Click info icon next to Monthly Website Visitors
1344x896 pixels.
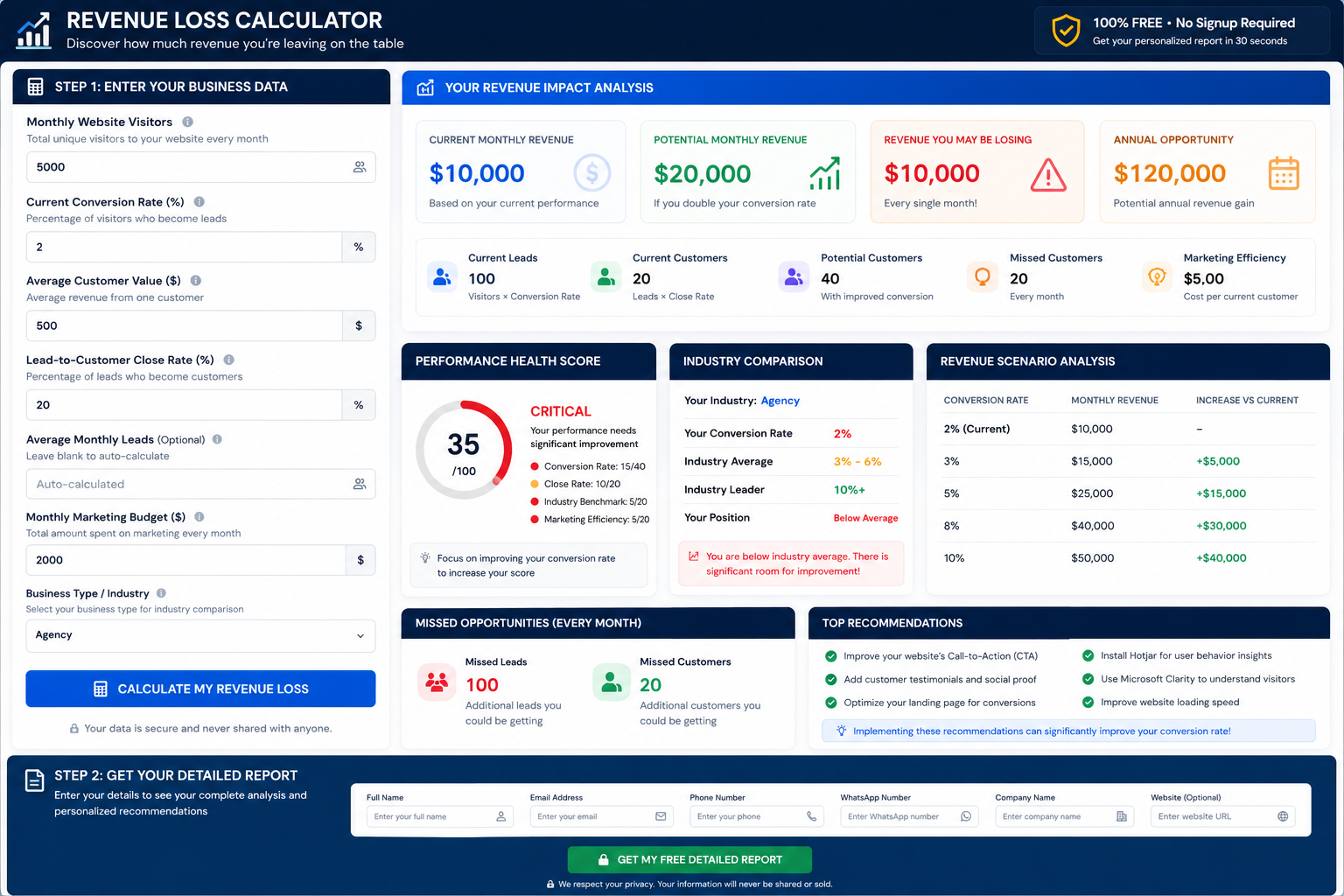point(187,122)
